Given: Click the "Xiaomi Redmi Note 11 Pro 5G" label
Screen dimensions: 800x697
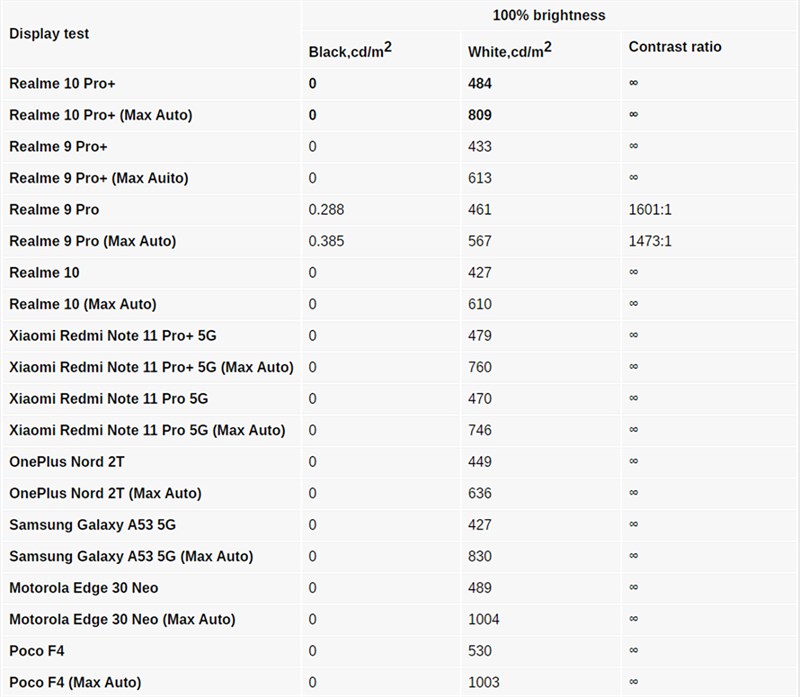Looking at the screenshot, I should (x=109, y=399).
